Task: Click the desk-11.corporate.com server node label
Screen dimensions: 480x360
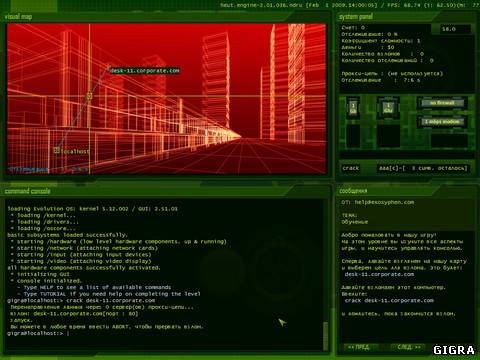Action: click(145, 71)
